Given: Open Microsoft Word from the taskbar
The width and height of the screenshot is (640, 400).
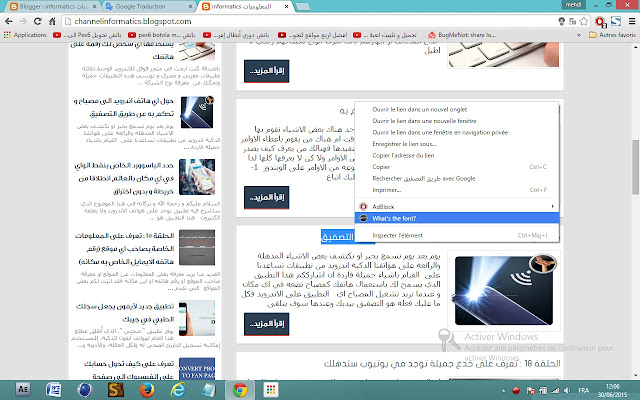Looking at the screenshot, I should point(53,390).
